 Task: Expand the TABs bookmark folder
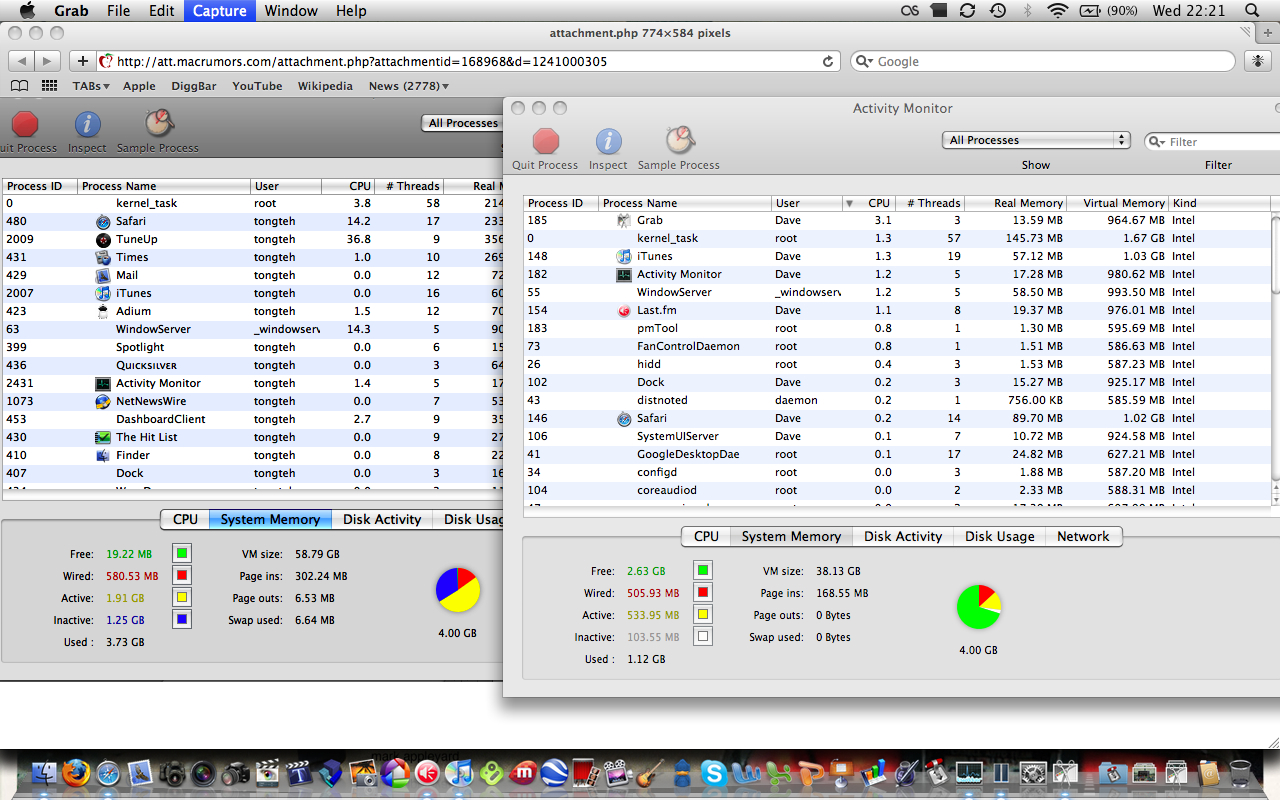(91, 86)
